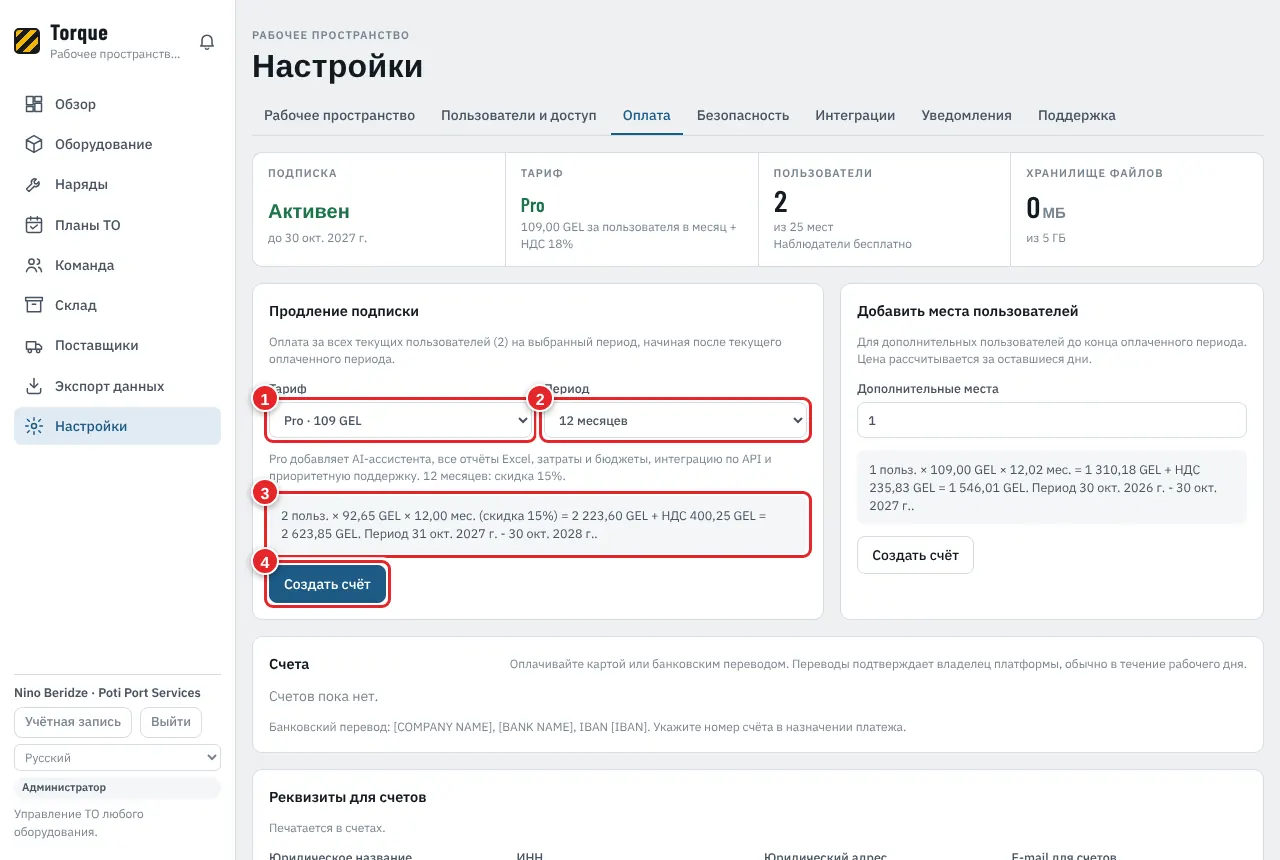Click the Активен subscription status text
The width and height of the screenshot is (1280, 860).
pyautogui.click(x=309, y=211)
